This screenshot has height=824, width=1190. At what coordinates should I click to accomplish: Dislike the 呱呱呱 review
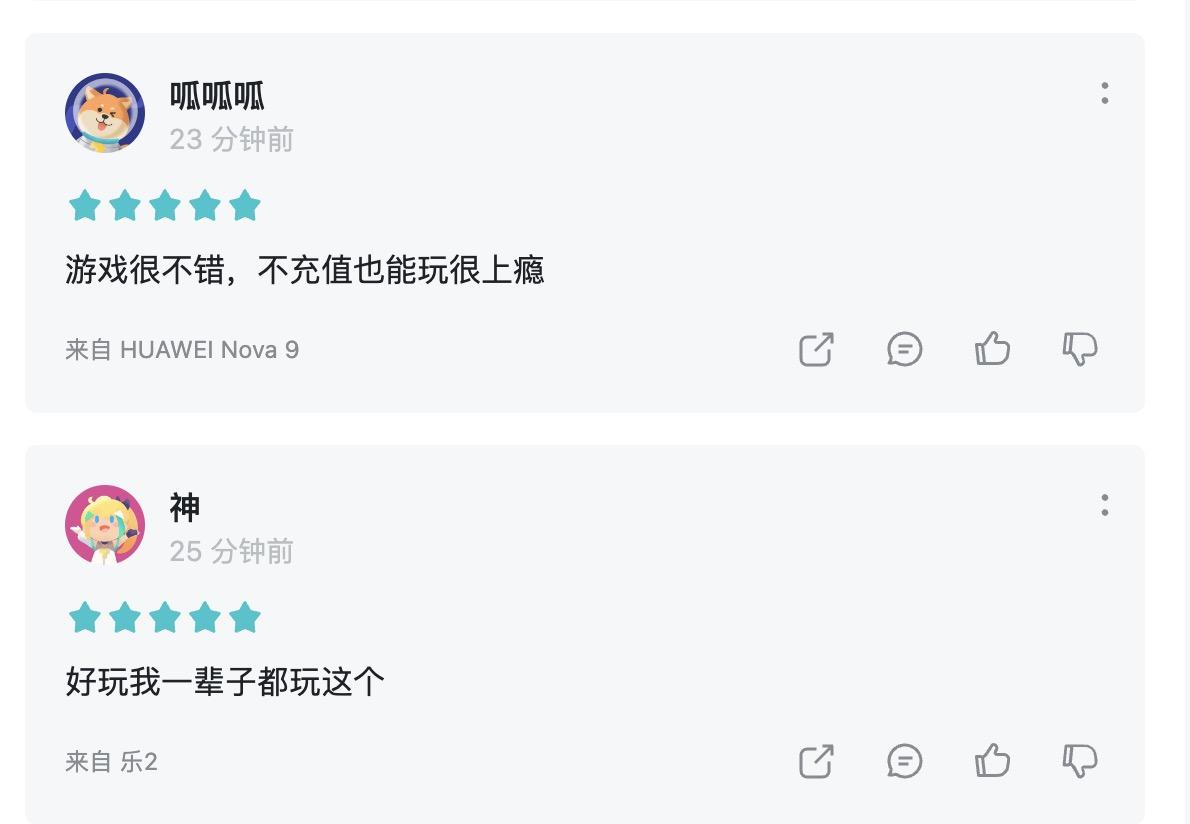coord(1080,349)
